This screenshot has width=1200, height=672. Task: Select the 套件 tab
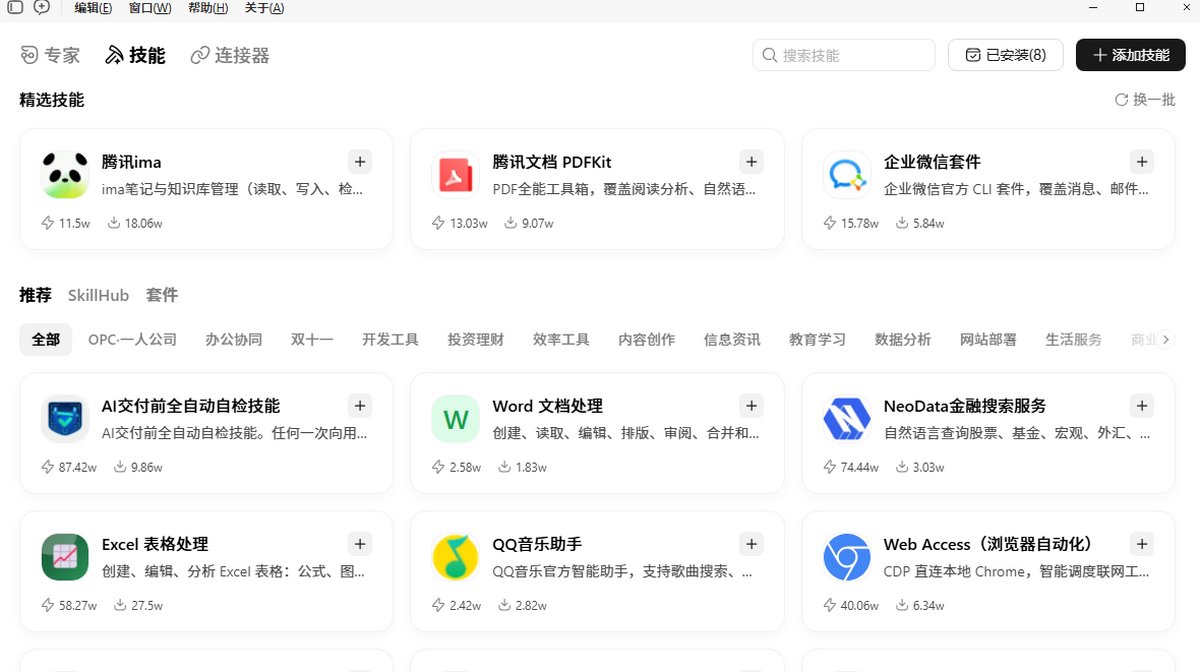pyautogui.click(x=162, y=295)
